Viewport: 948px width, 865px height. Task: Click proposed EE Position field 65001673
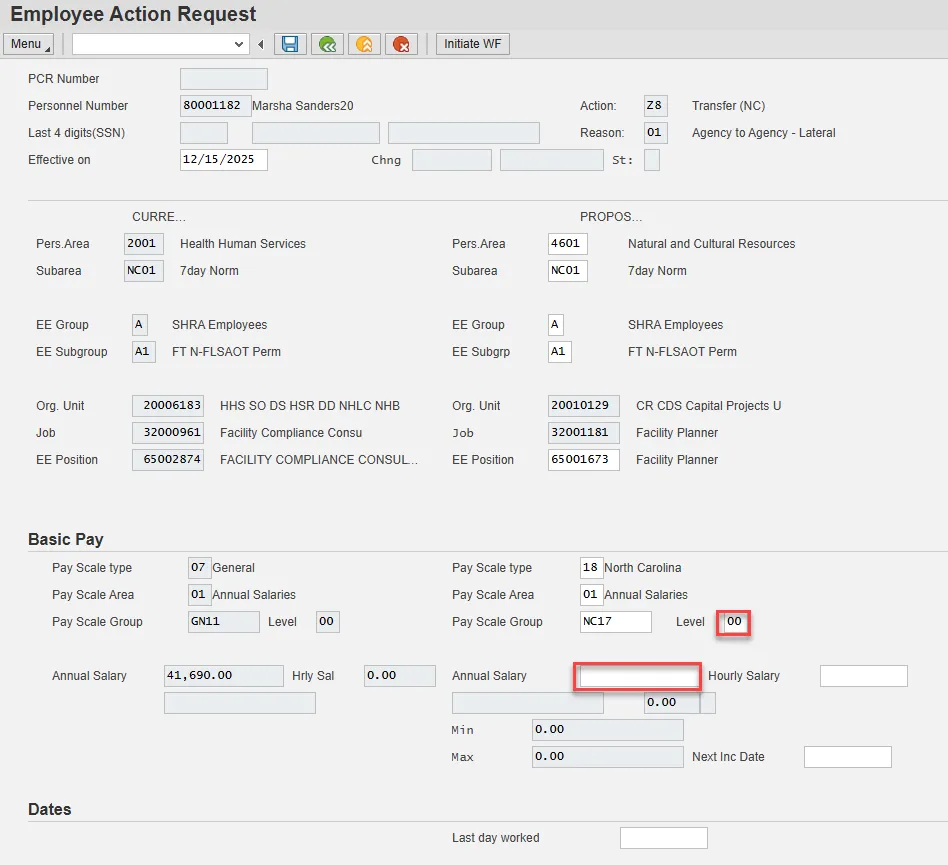pyautogui.click(x=583, y=460)
